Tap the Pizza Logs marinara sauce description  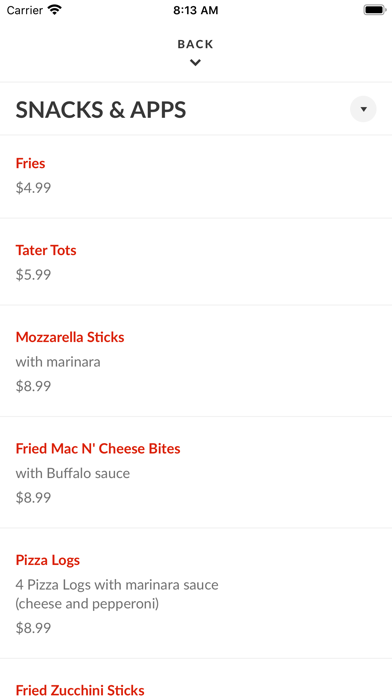coord(117,594)
